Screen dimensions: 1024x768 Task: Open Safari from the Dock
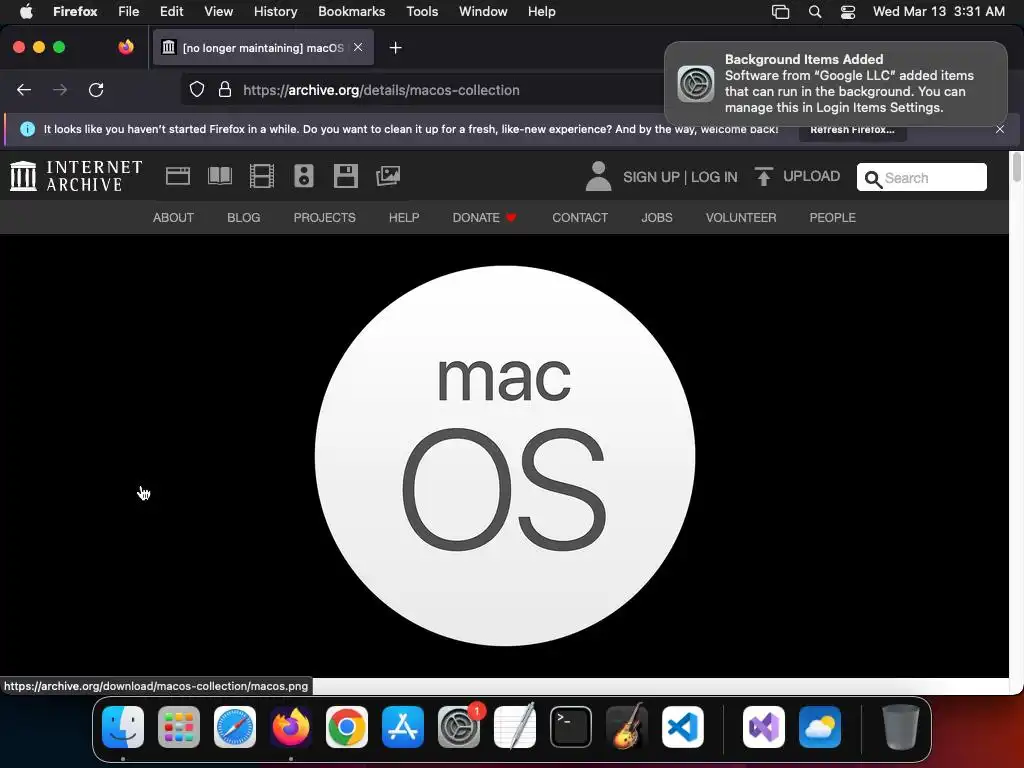click(x=235, y=727)
